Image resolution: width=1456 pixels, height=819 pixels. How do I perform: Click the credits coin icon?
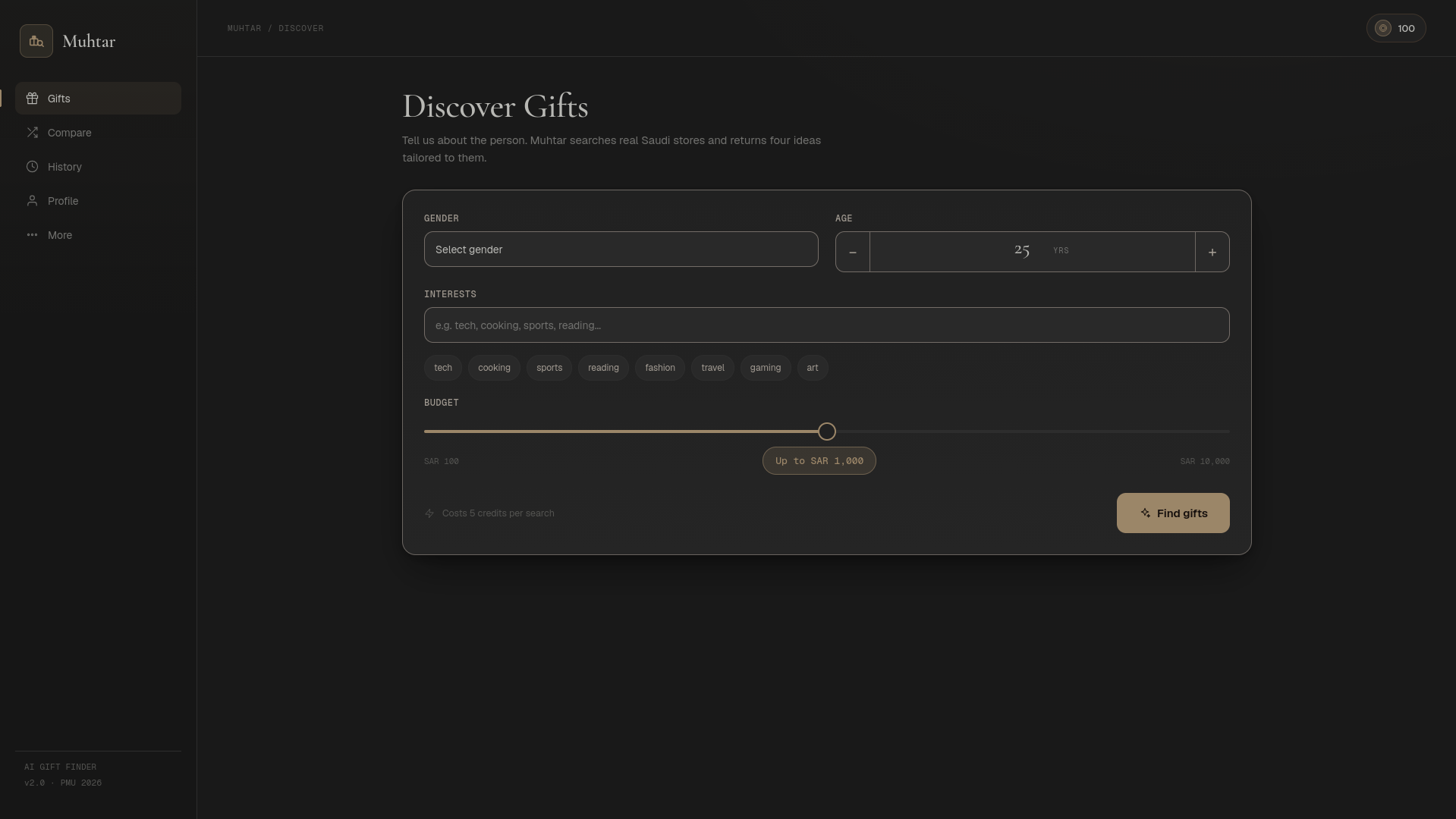pos(1383,28)
